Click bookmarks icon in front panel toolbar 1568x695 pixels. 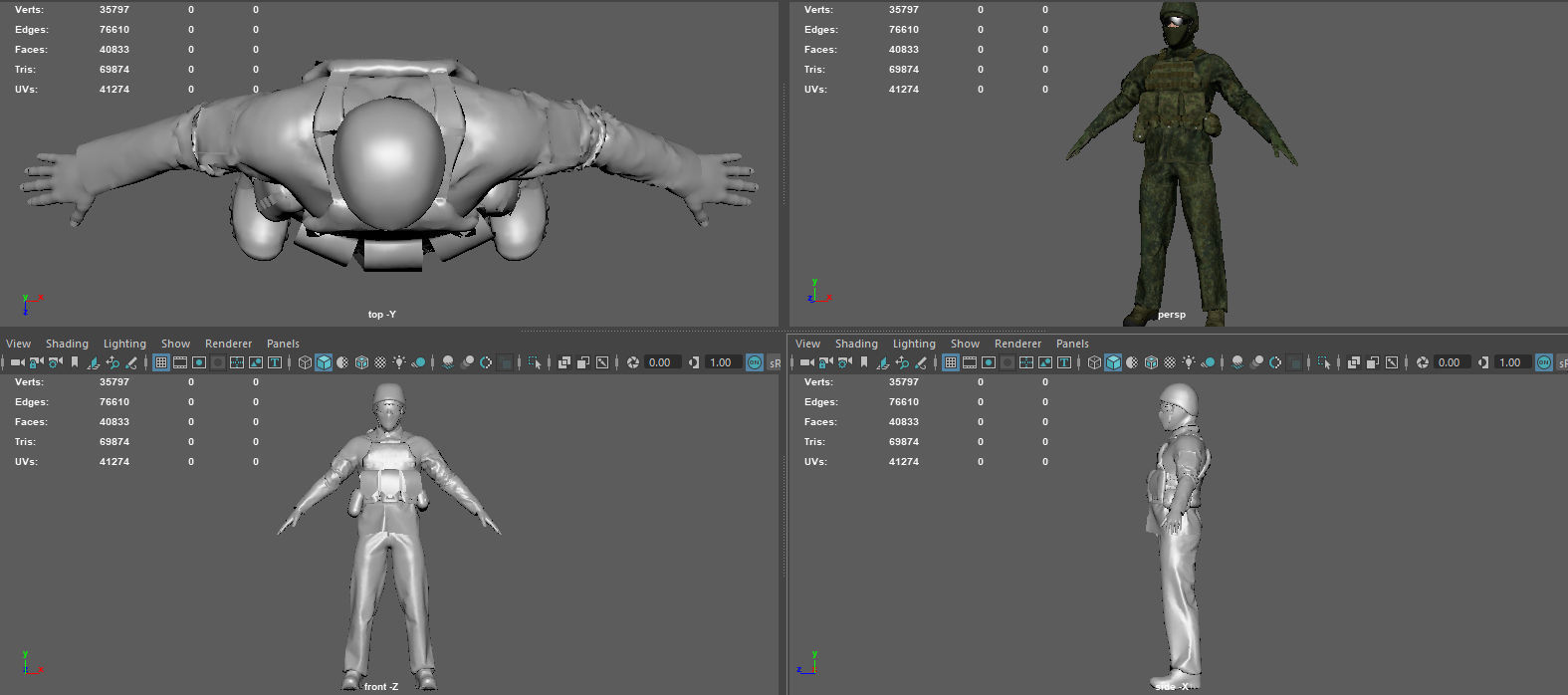(x=75, y=362)
